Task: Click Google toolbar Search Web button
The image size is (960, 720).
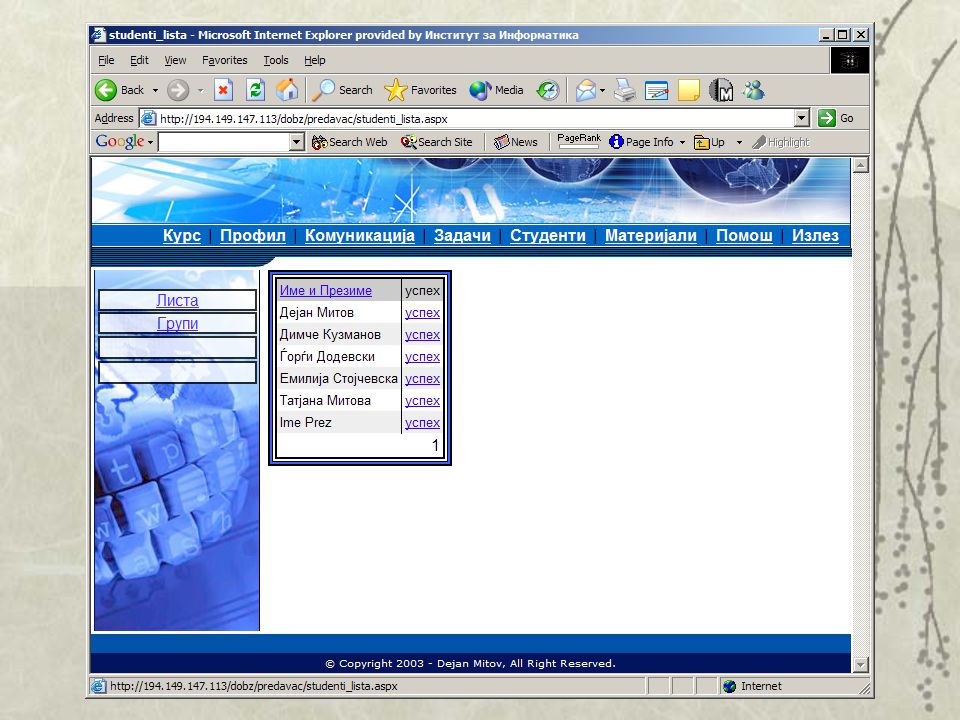Action: [349, 142]
